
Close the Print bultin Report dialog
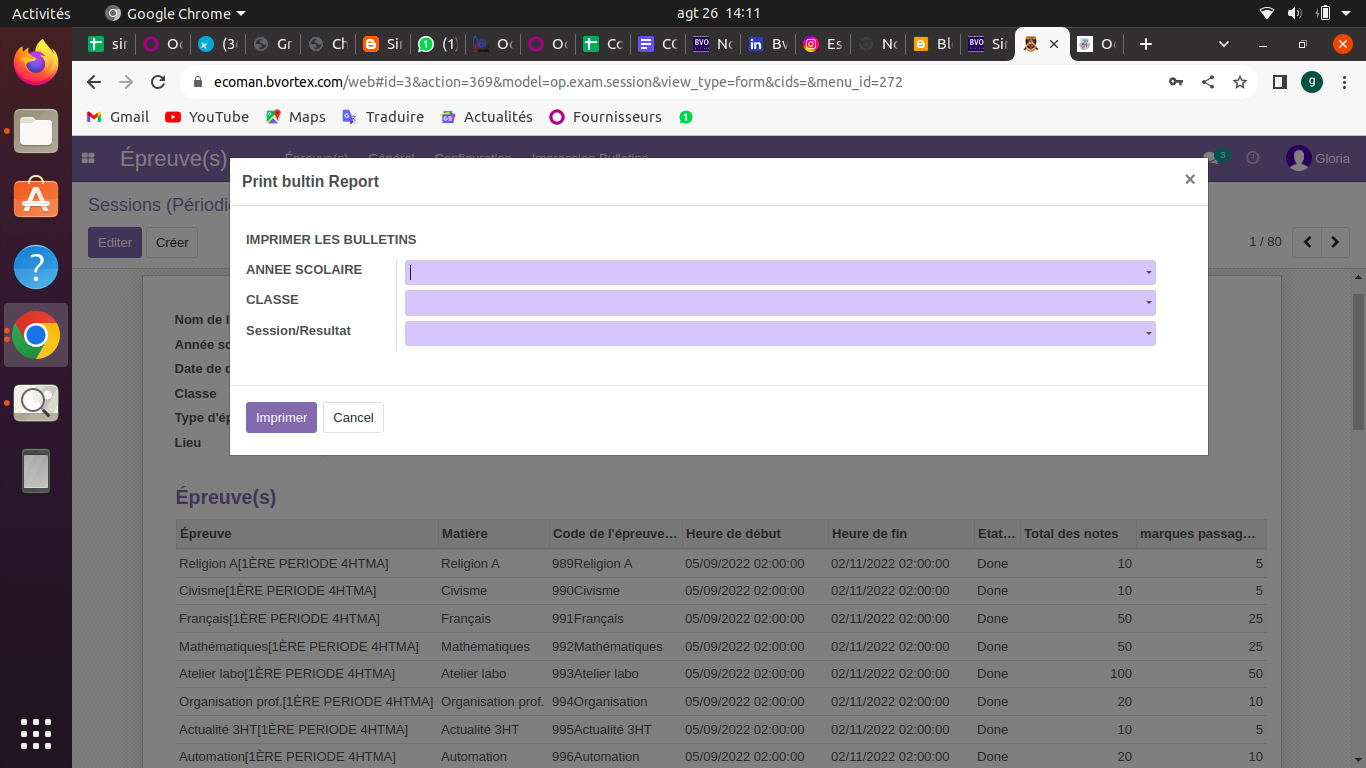1189,180
